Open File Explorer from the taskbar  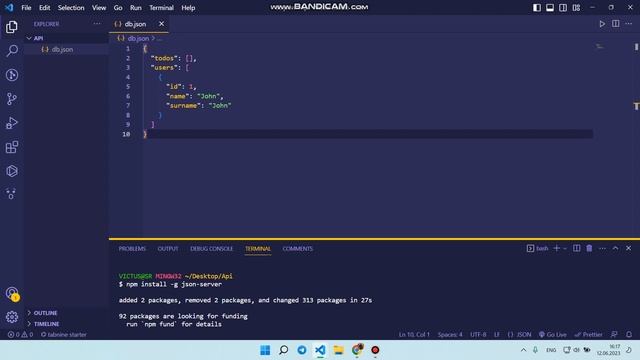[338, 350]
